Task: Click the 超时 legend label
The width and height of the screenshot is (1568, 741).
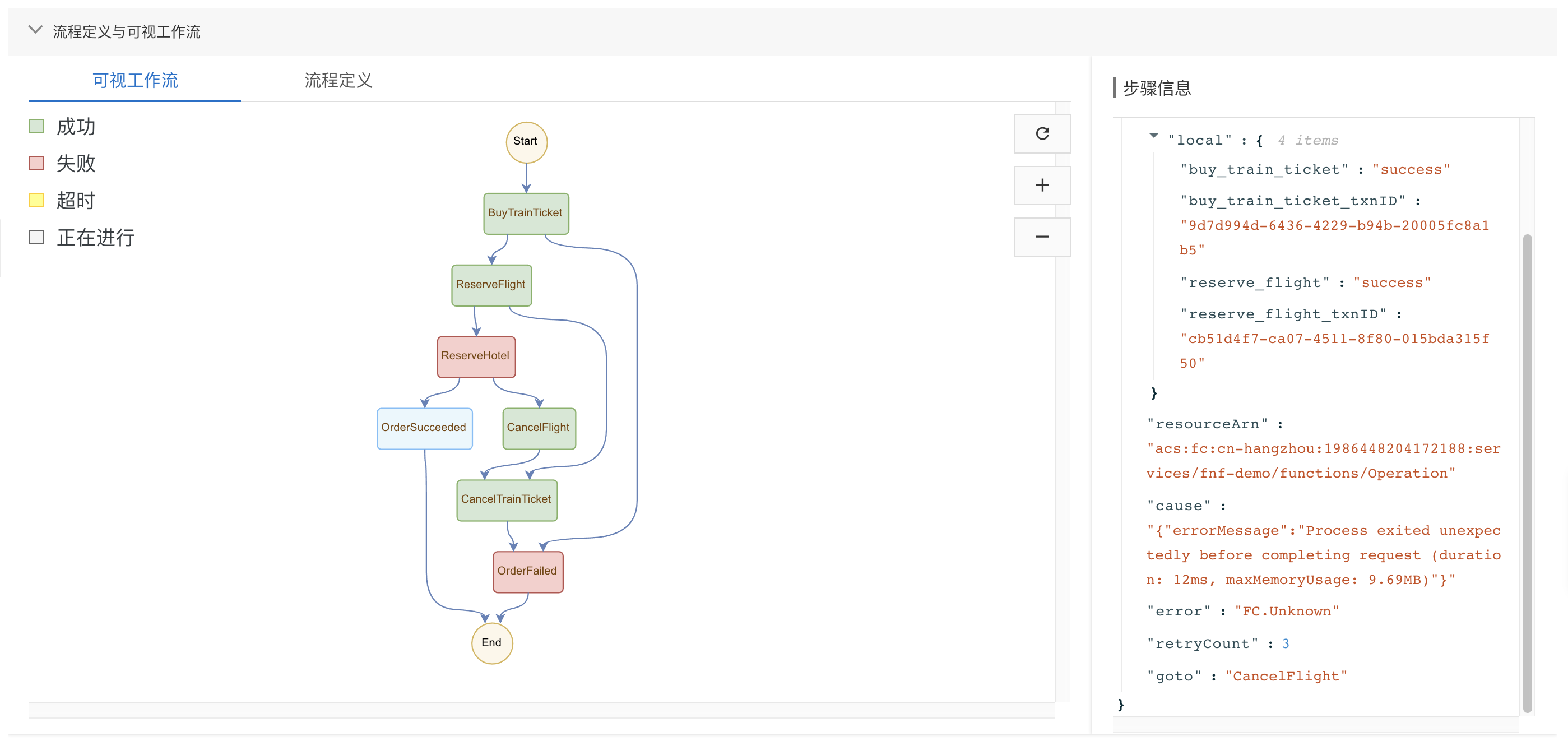Action: [76, 200]
